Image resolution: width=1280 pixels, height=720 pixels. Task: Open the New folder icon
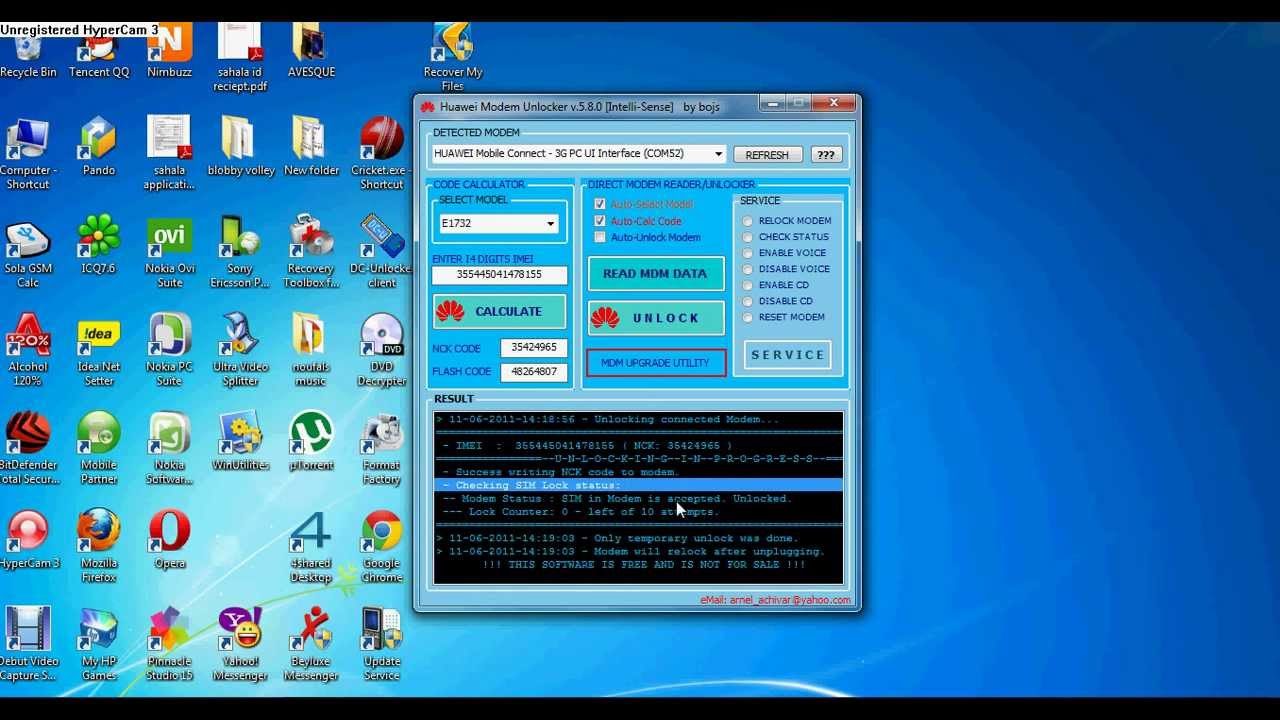coord(311,146)
